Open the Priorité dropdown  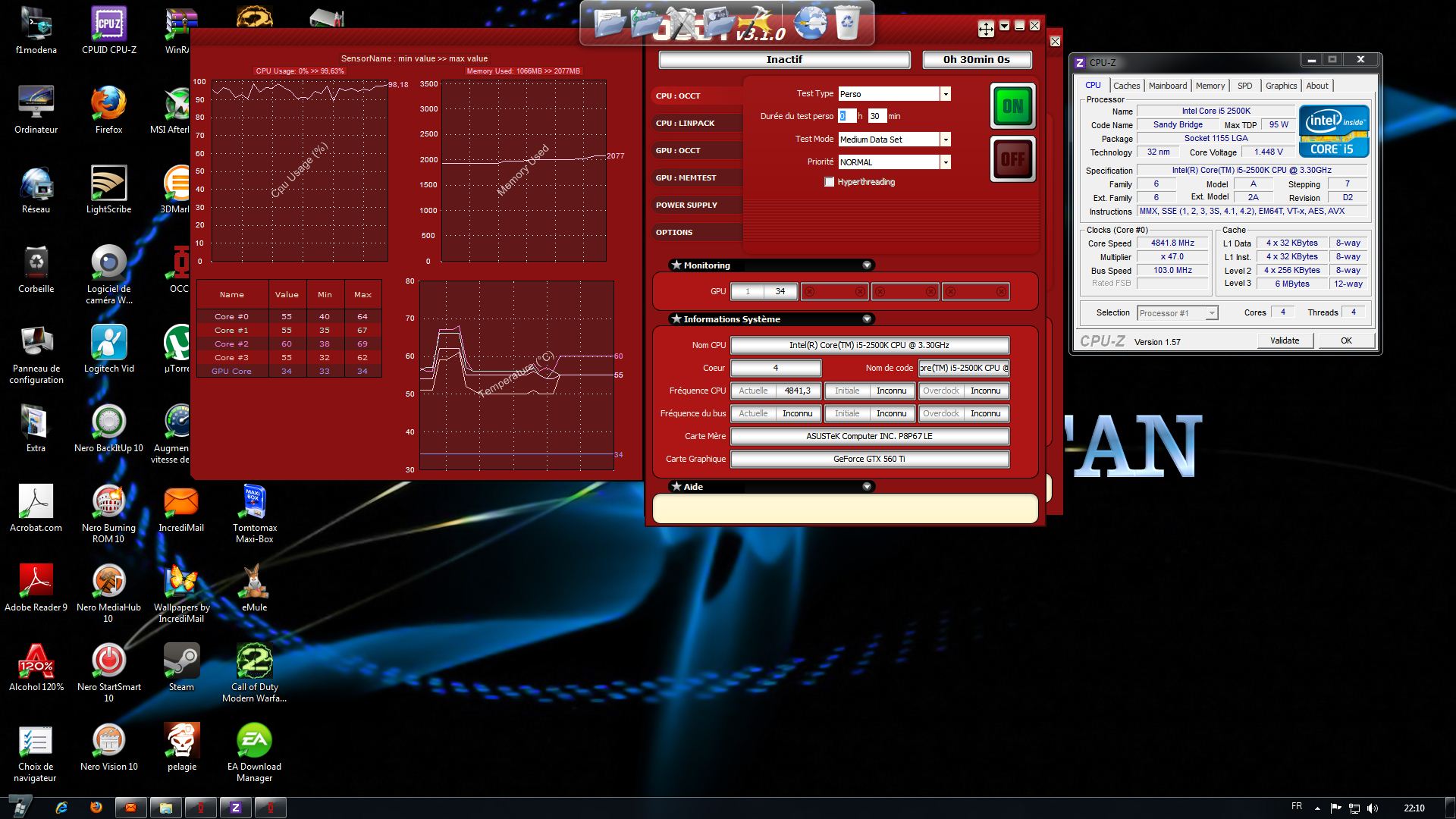click(945, 162)
